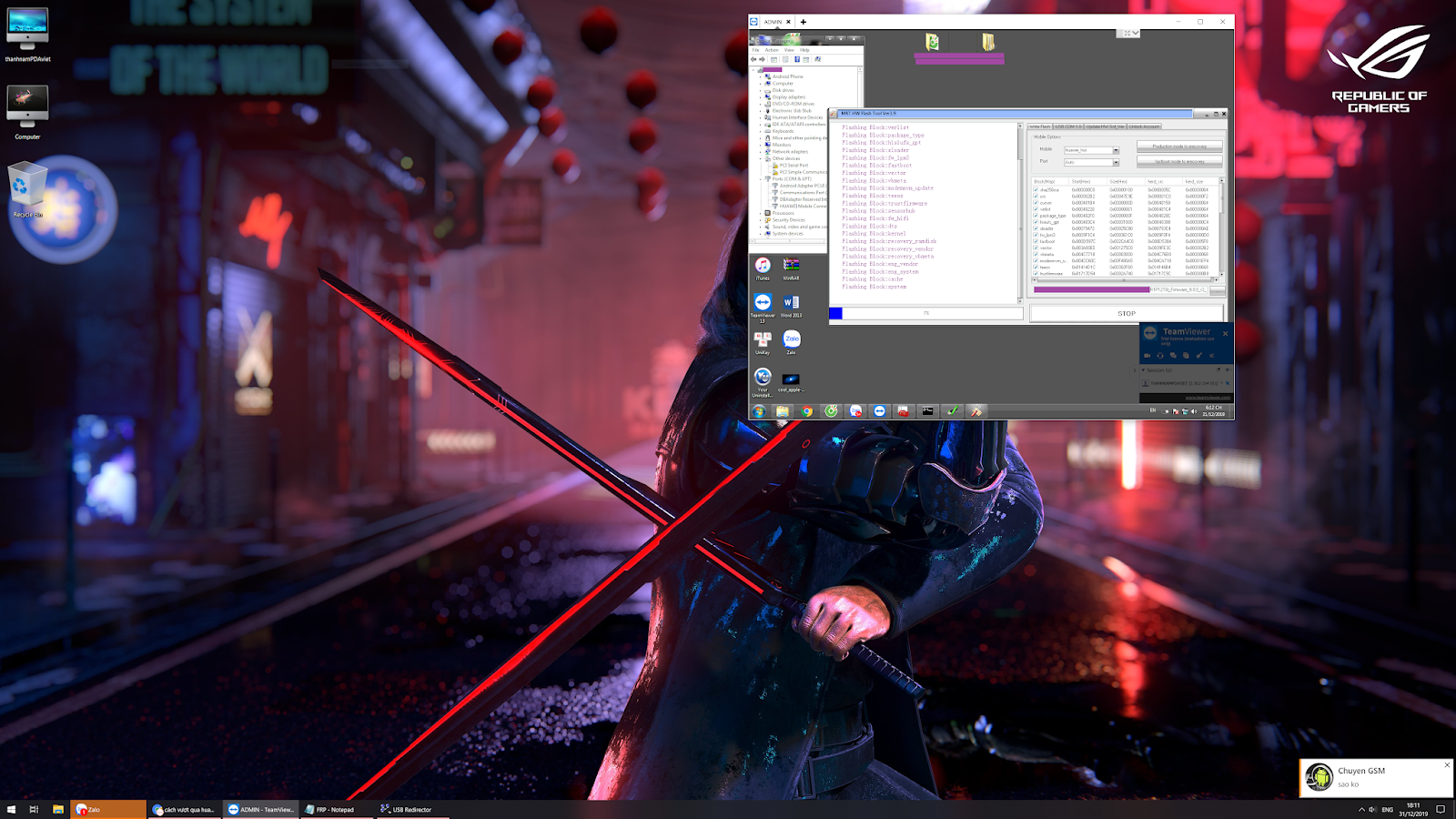
Task: Start voice call via TeamViewer headset icon
Action: coord(1160,355)
